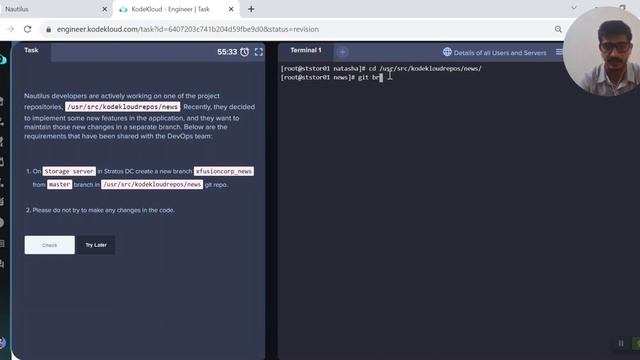Open the browser tab search chevron
The width and height of the screenshot is (640, 360).
click(574, 8)
